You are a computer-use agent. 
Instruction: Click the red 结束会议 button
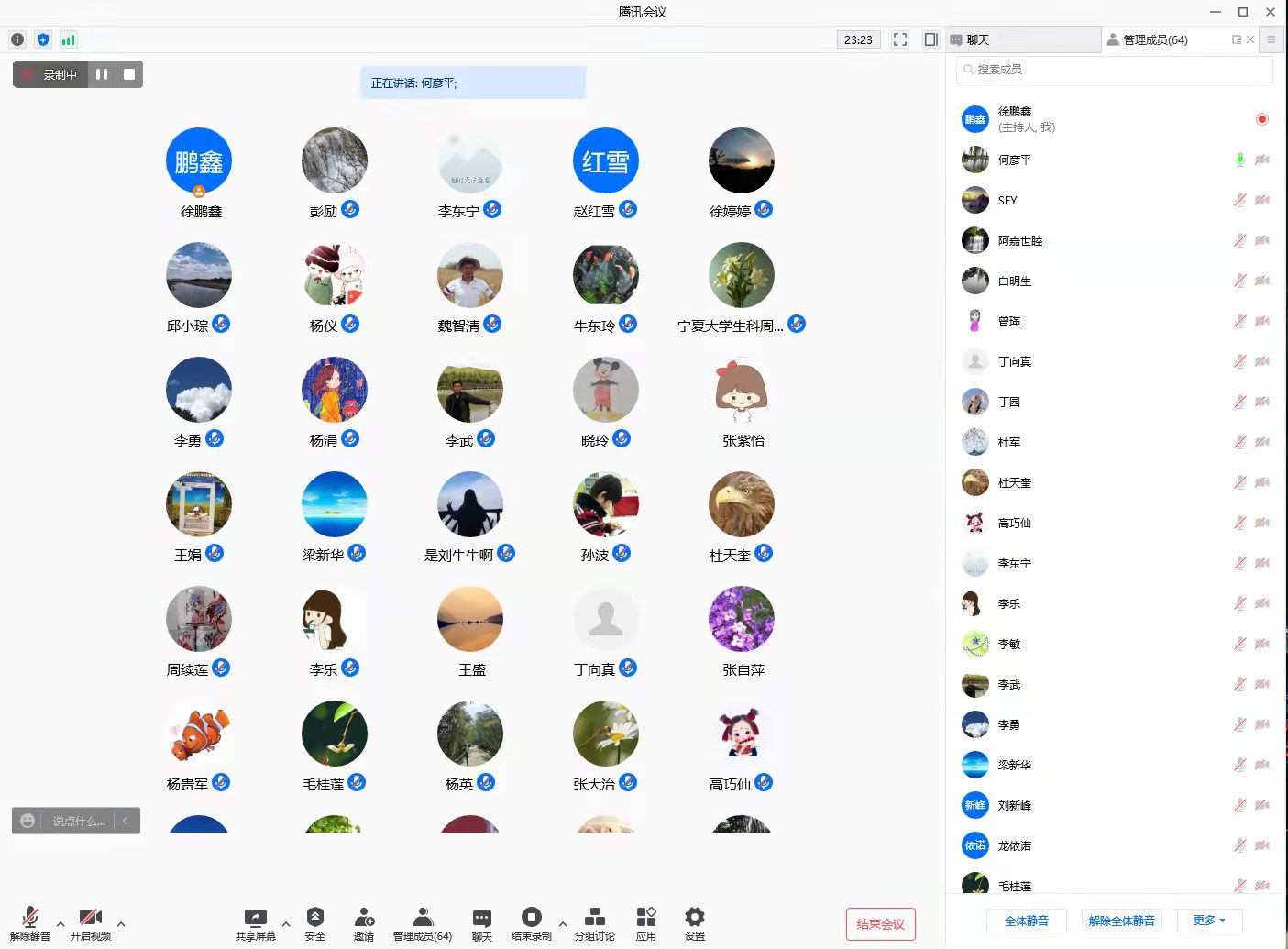point(881,924)
